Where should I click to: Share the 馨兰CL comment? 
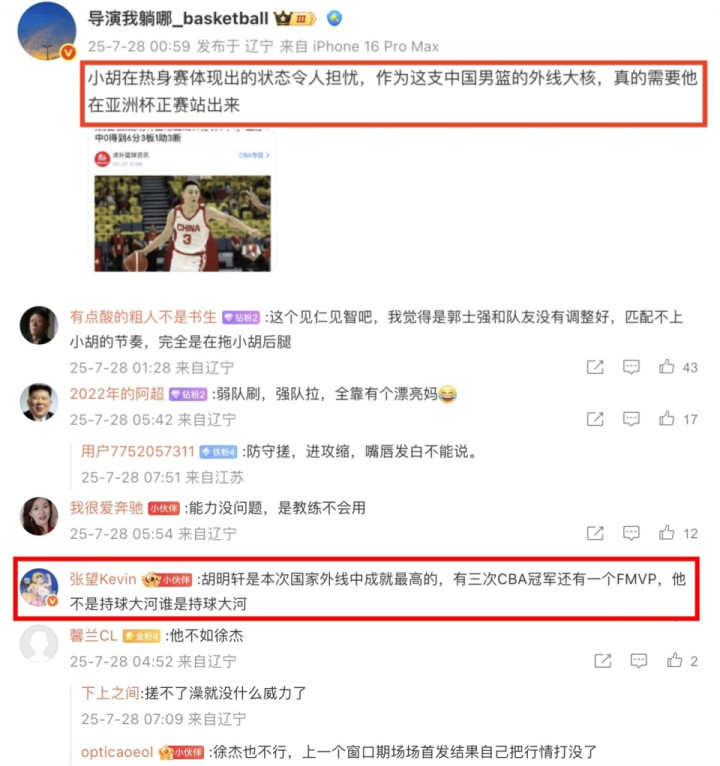[603, 661]
